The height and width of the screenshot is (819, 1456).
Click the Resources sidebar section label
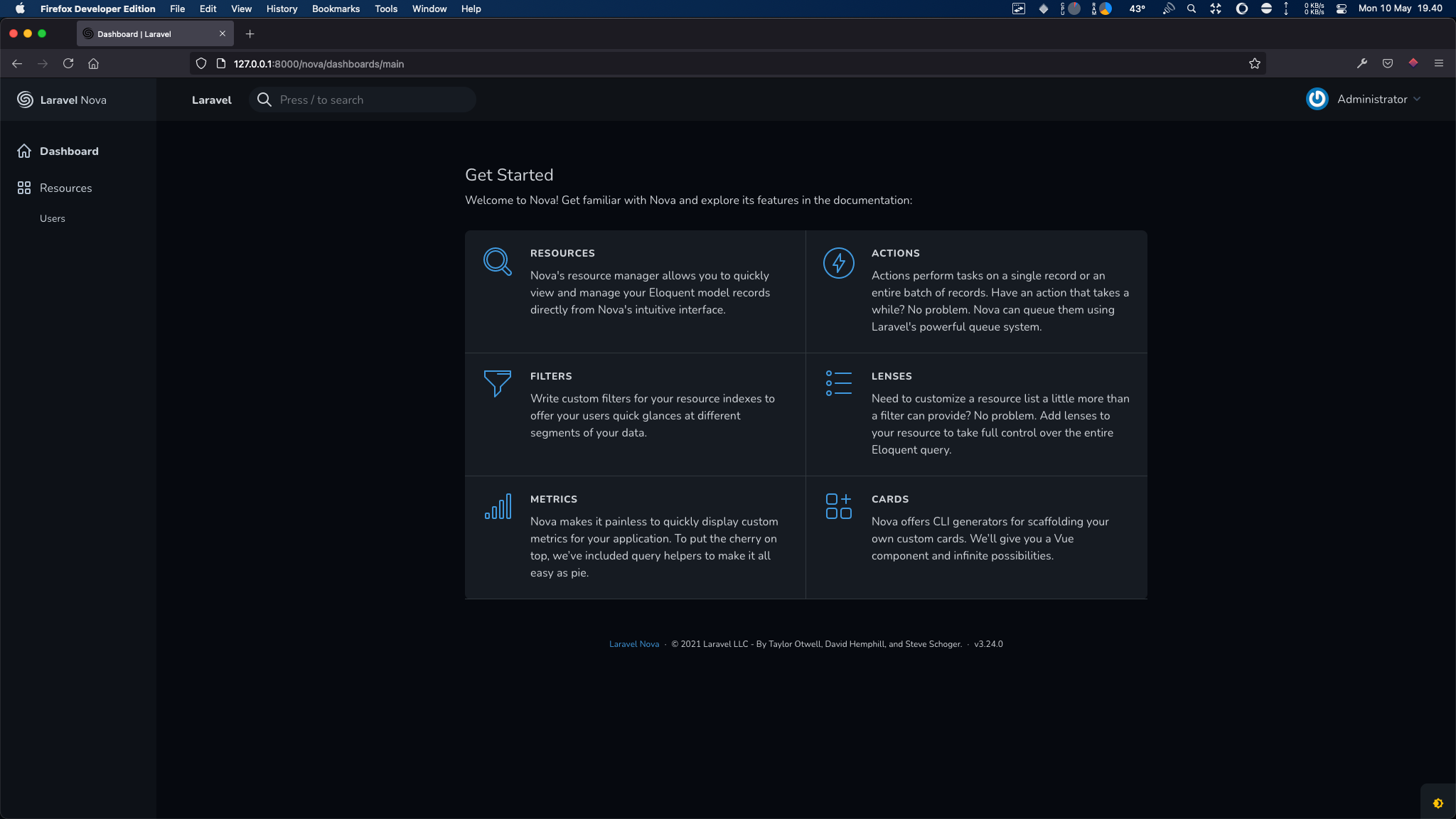coord(66,188)
